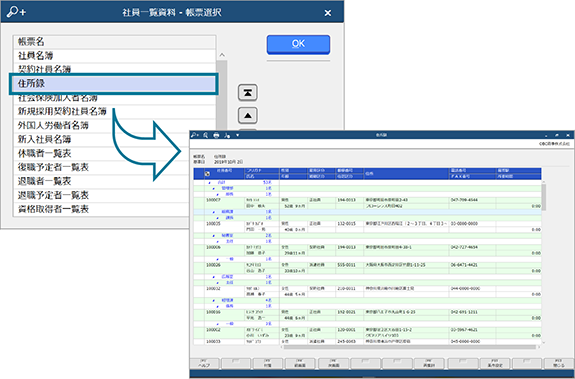Click the 前画面 function button
The image size is (575, 379).
click(x=300, y=364)
